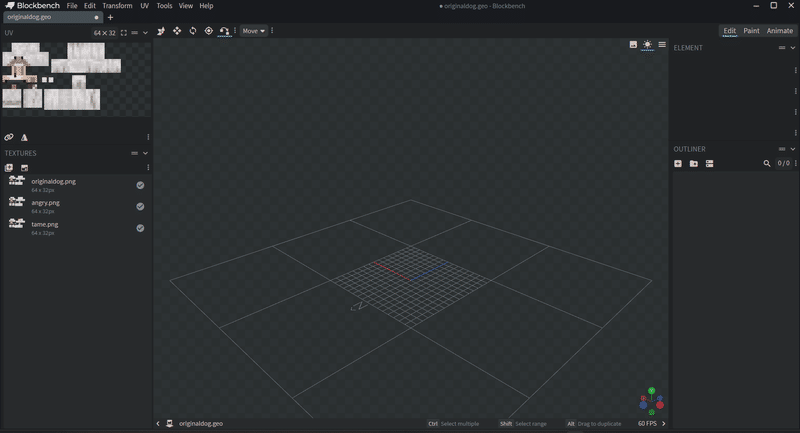
Task: Click the originaldog.geo status bar name
Action: coord(201,424)
